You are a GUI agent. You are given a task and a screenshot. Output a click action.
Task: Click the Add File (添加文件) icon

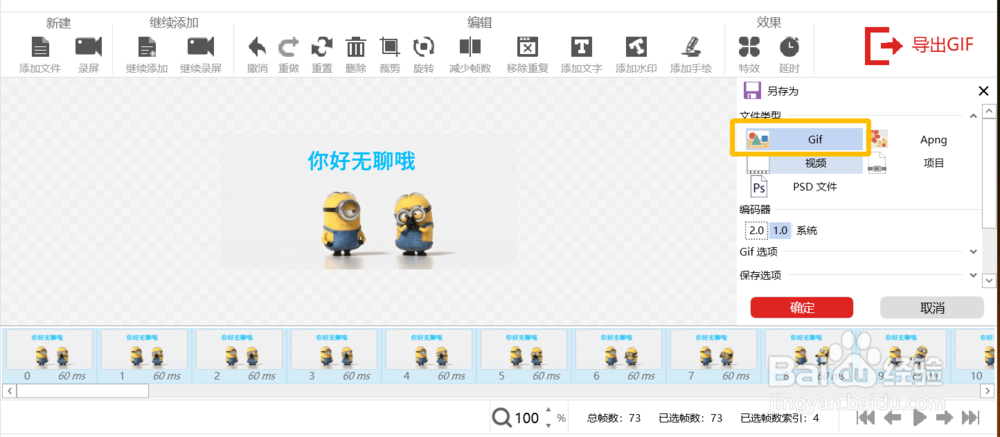pyautogui.click(x=40, y=47)
